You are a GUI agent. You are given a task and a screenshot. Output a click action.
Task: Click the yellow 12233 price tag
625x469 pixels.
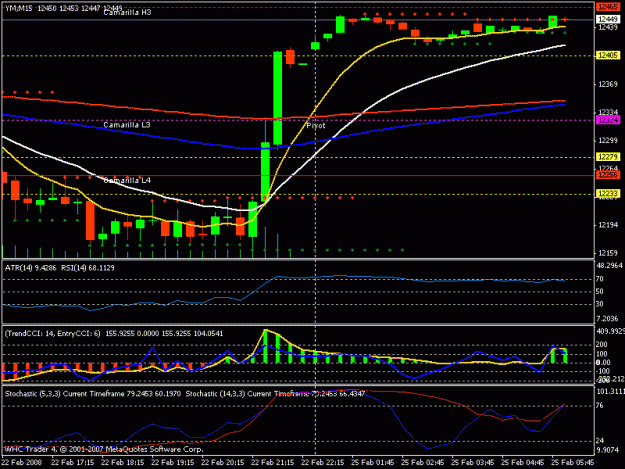click(607, 194)
